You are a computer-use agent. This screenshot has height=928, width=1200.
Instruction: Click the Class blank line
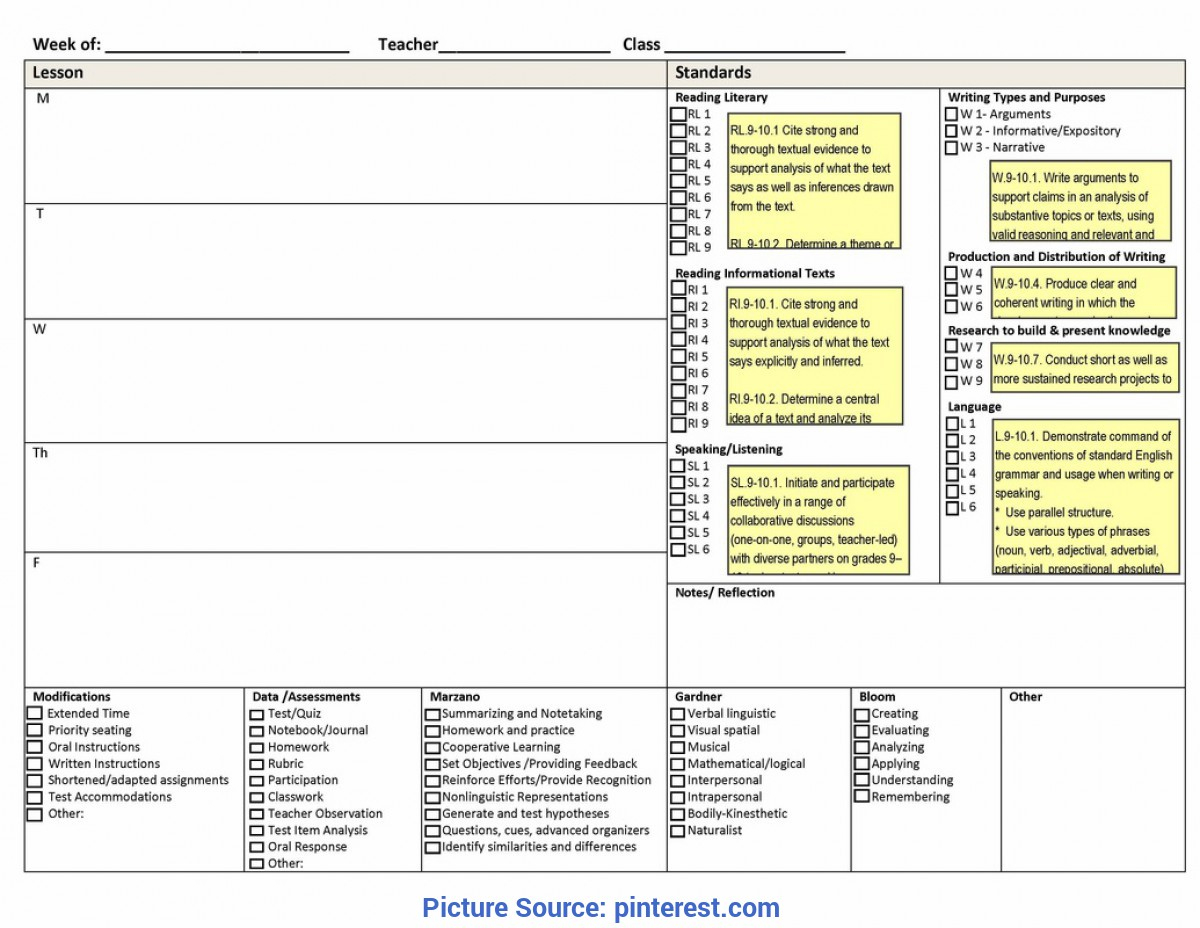coord(755,46)
